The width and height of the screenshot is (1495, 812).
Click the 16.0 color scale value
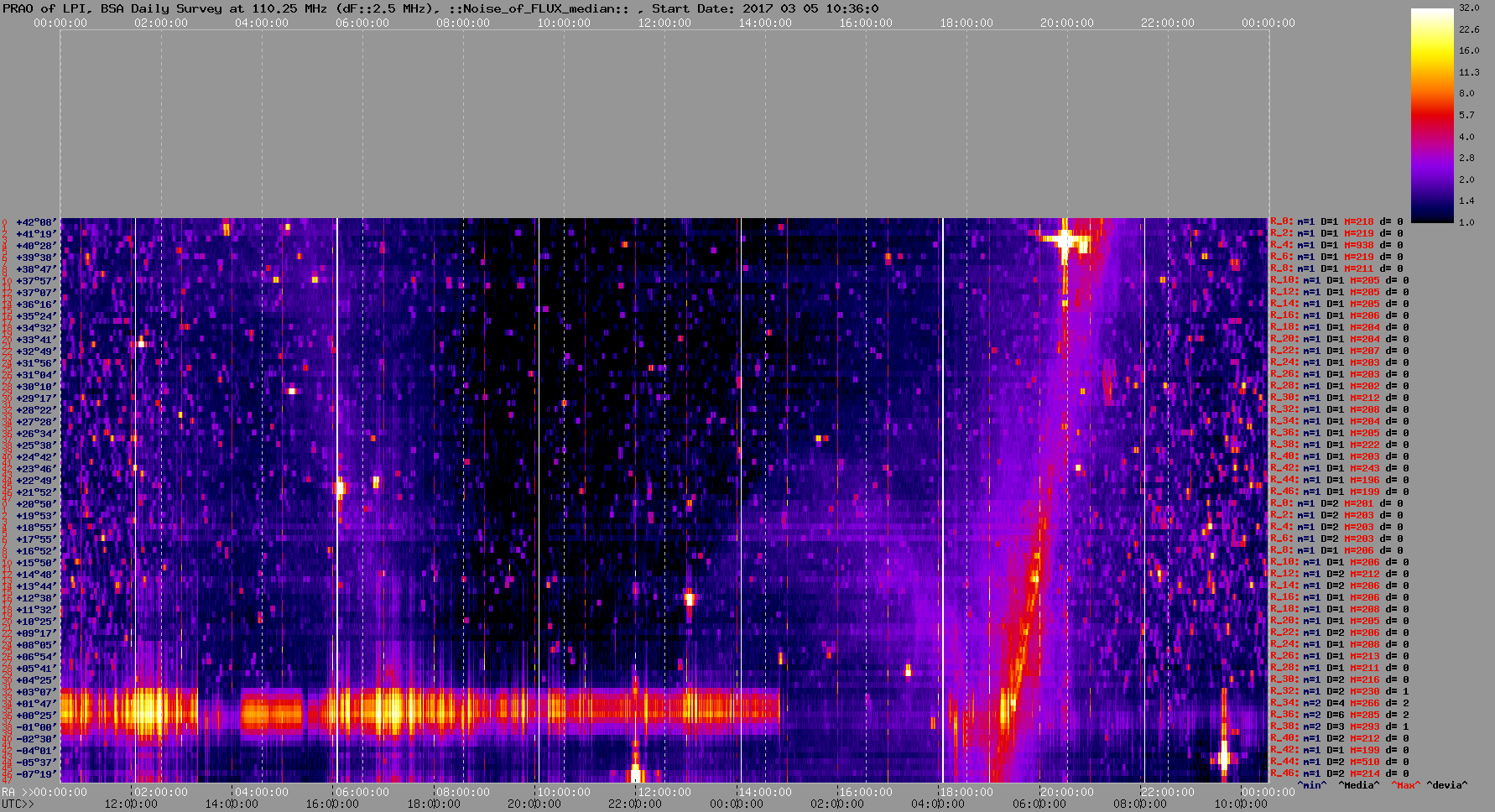[x=1469, y=50]
